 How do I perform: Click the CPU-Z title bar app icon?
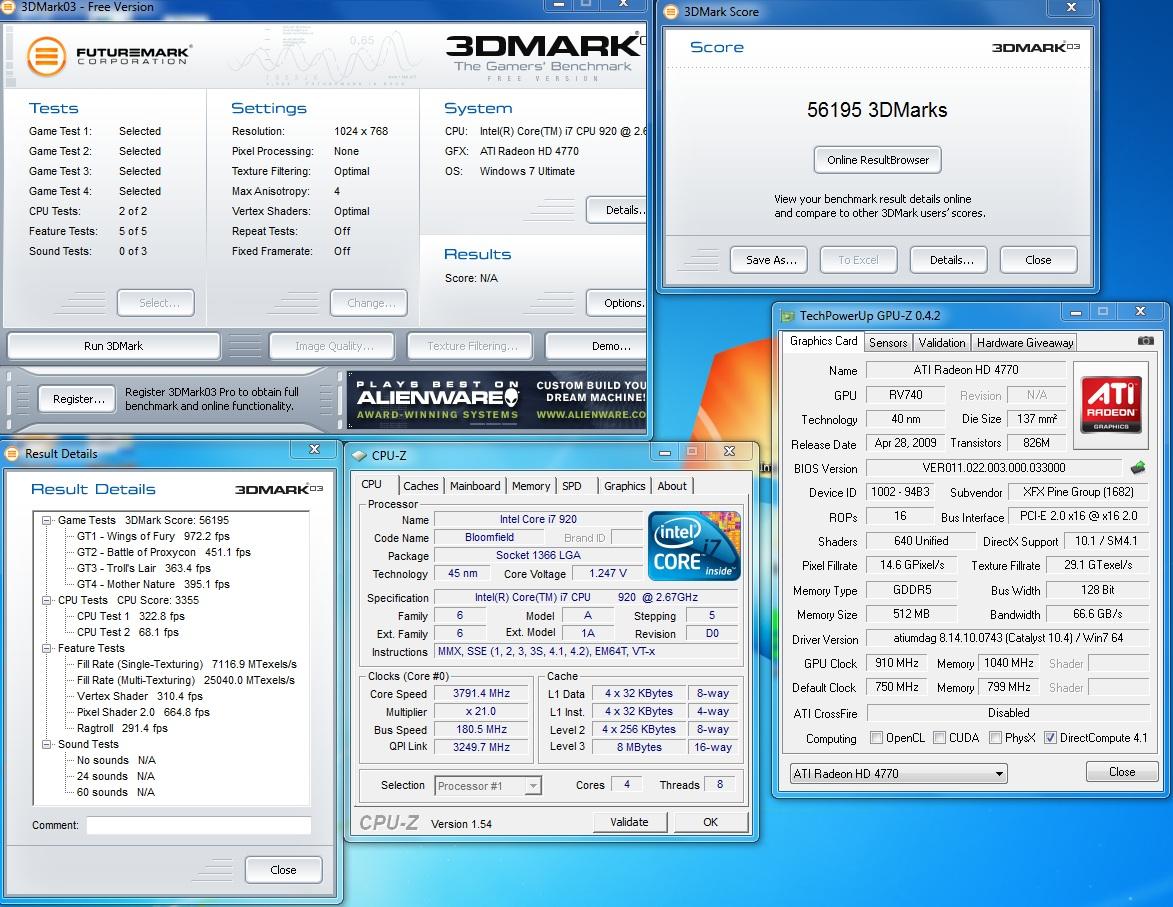(359, 455)
